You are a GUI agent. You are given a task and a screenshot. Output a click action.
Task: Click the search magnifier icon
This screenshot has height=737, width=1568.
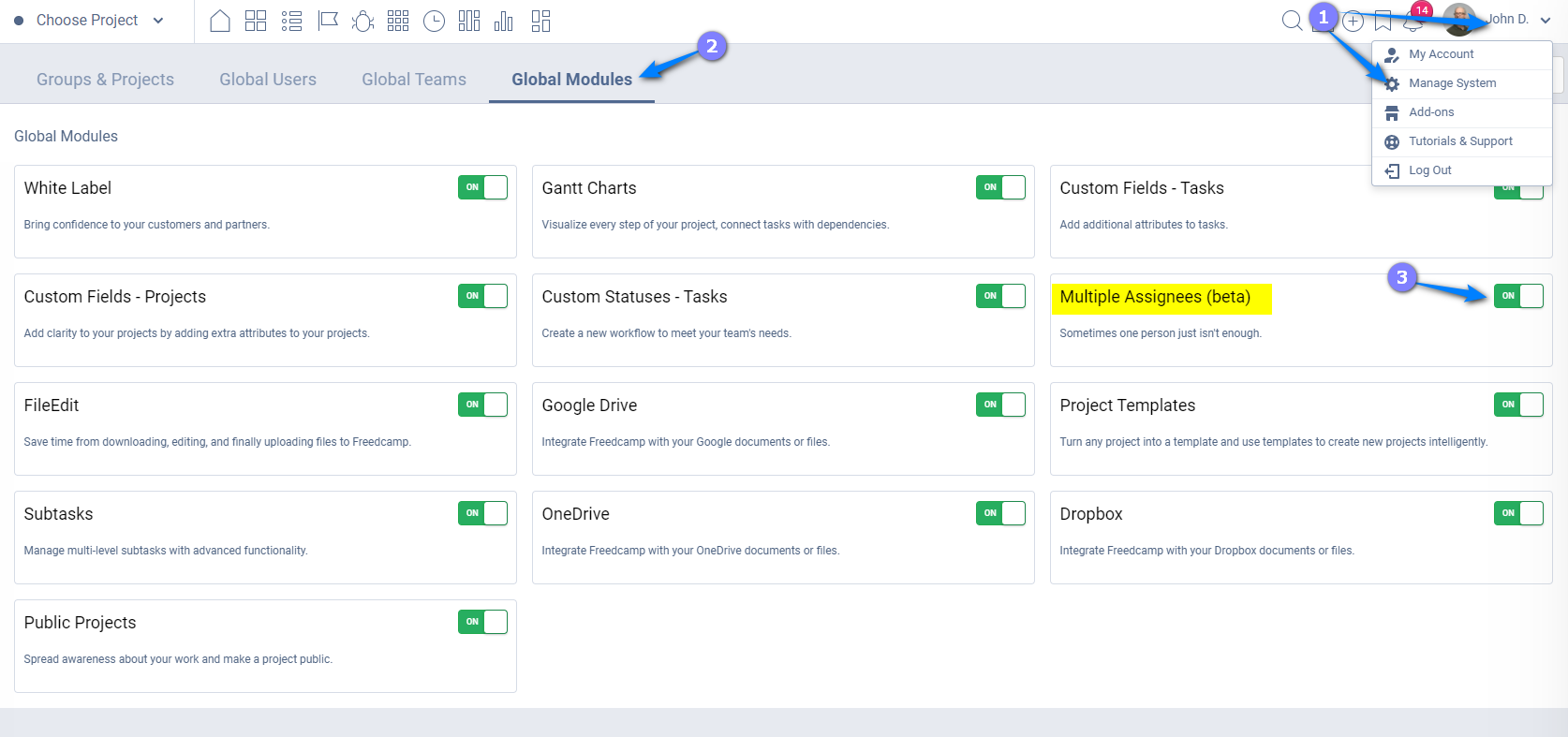tap(1292, 21)
